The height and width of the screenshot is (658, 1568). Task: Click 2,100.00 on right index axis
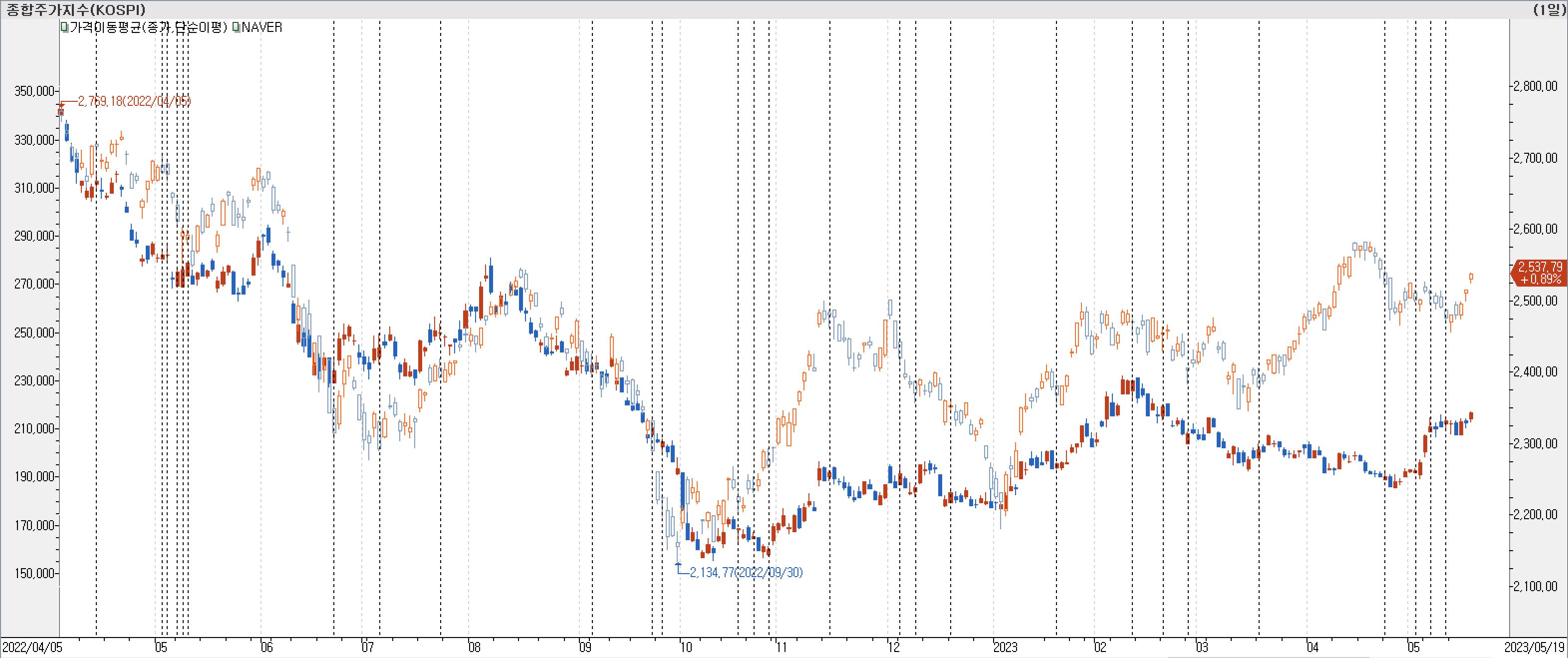tap(1535, 586)
